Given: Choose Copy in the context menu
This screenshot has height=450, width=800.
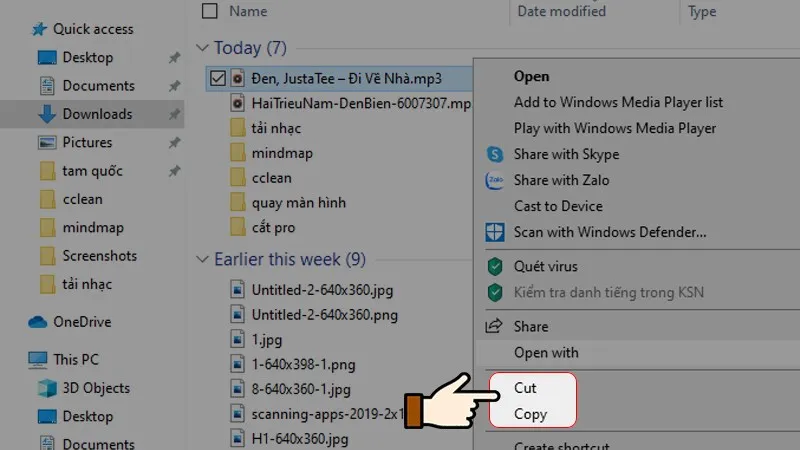Looking at the screenshot, I should (530, 414).
